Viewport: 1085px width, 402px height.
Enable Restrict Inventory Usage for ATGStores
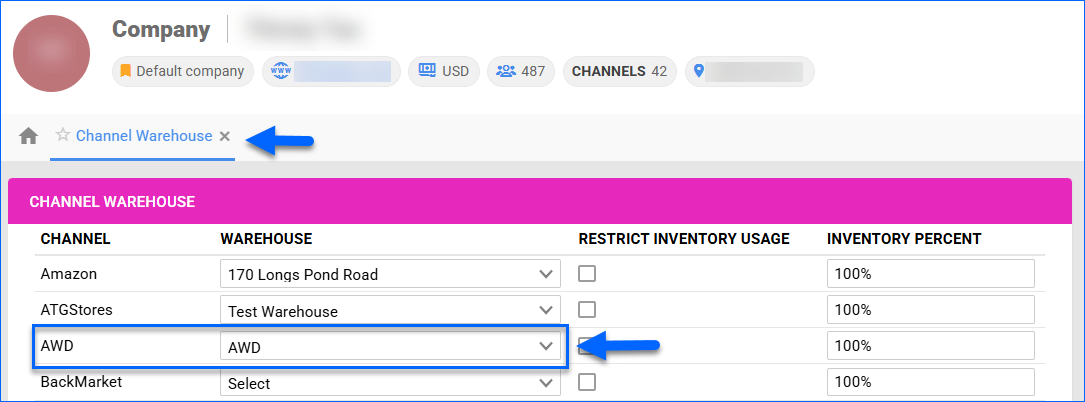point(587,310)
